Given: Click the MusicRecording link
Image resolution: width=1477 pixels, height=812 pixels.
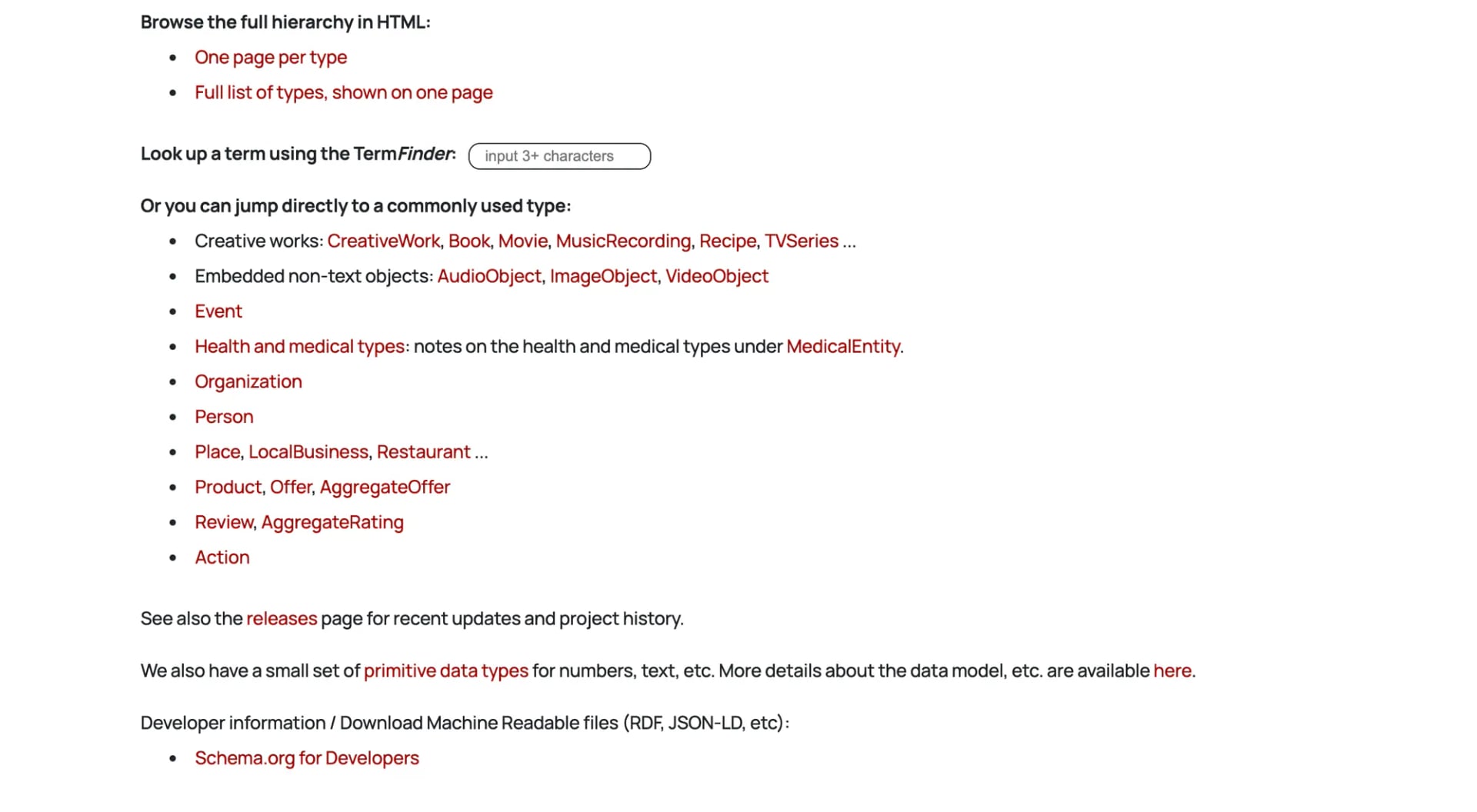Looking at the screenshot, I should tap(623, 241).
